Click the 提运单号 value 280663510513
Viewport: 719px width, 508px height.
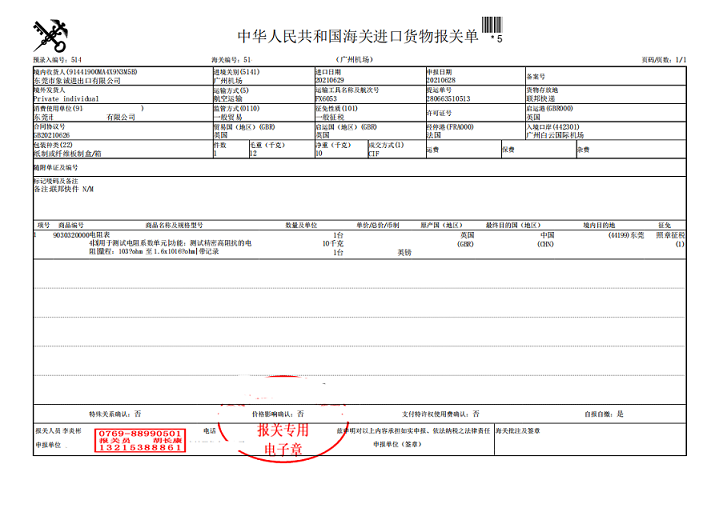click(448, 100)
